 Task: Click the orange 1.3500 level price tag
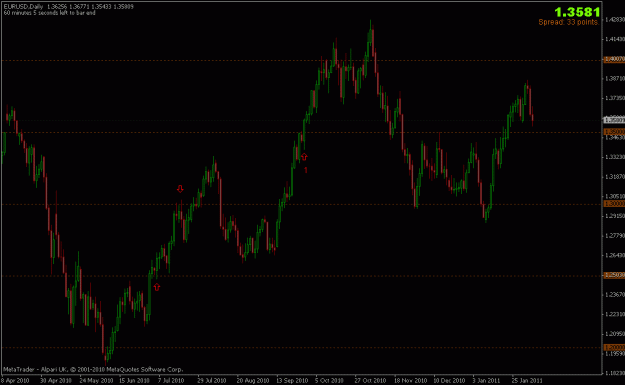click(x=614, y=132)
